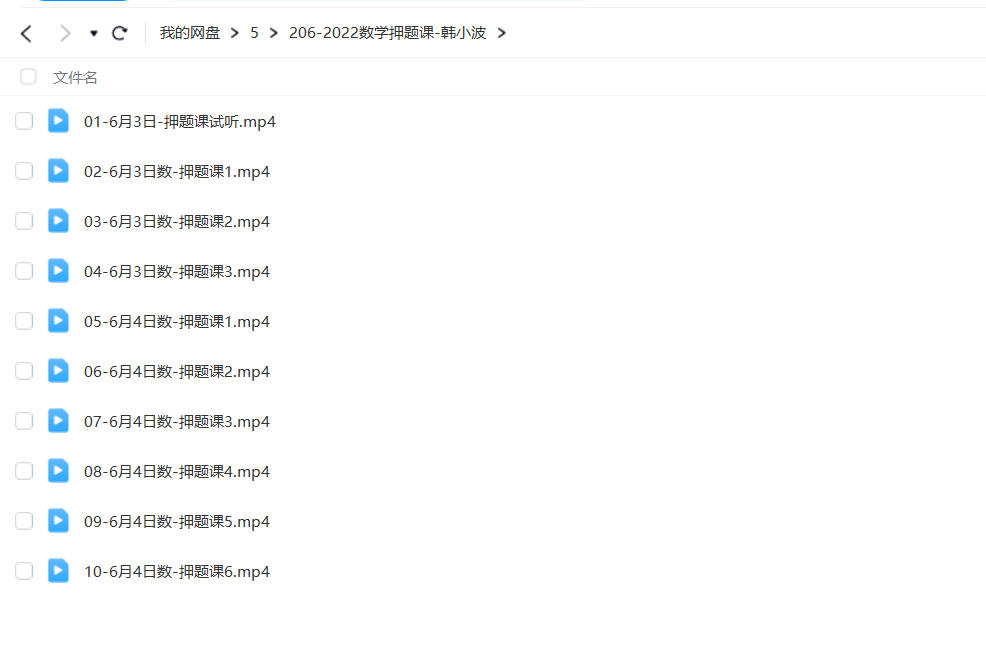The image size is (986, 662).
Task: Click video icon of 01-6月3日-押题课试听.mp4
Action: (58, 121)
